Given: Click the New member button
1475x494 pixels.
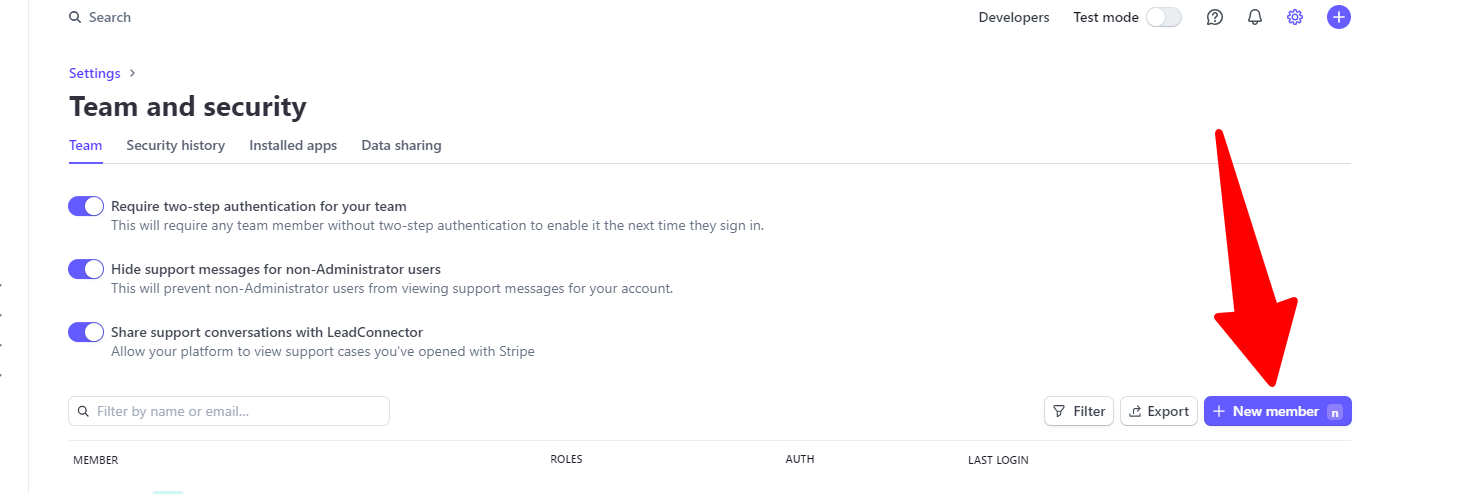Looking at the screenshot, I should pos(1278,411).
